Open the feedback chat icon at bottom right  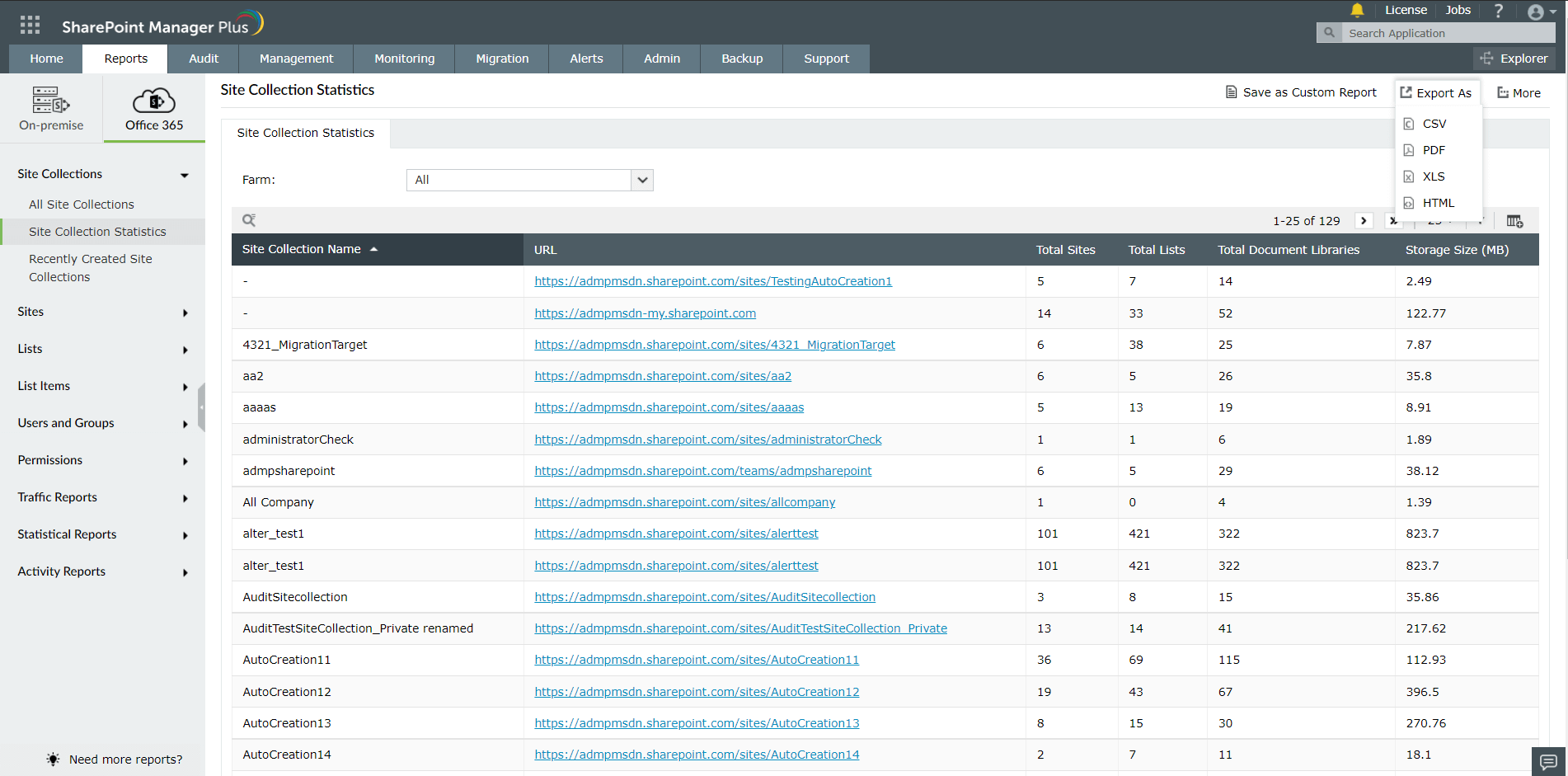point(1548,761)
